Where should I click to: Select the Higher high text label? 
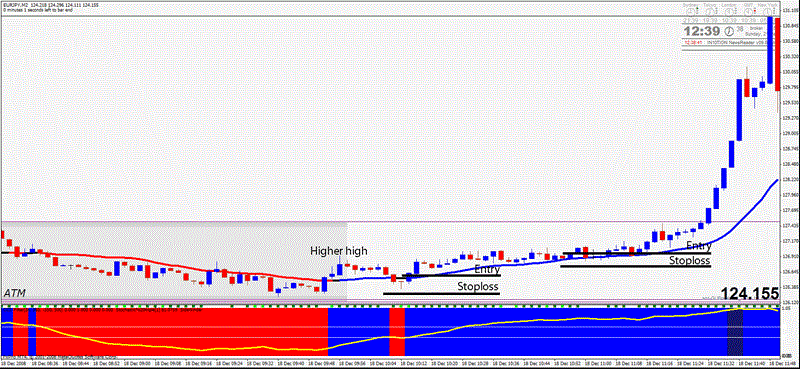coord(339,251)
